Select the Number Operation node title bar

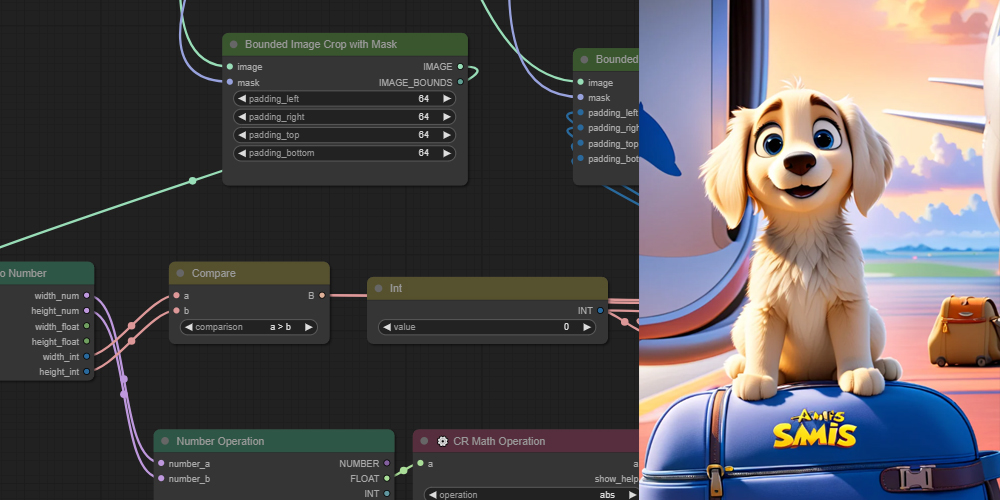click(274, 441)
